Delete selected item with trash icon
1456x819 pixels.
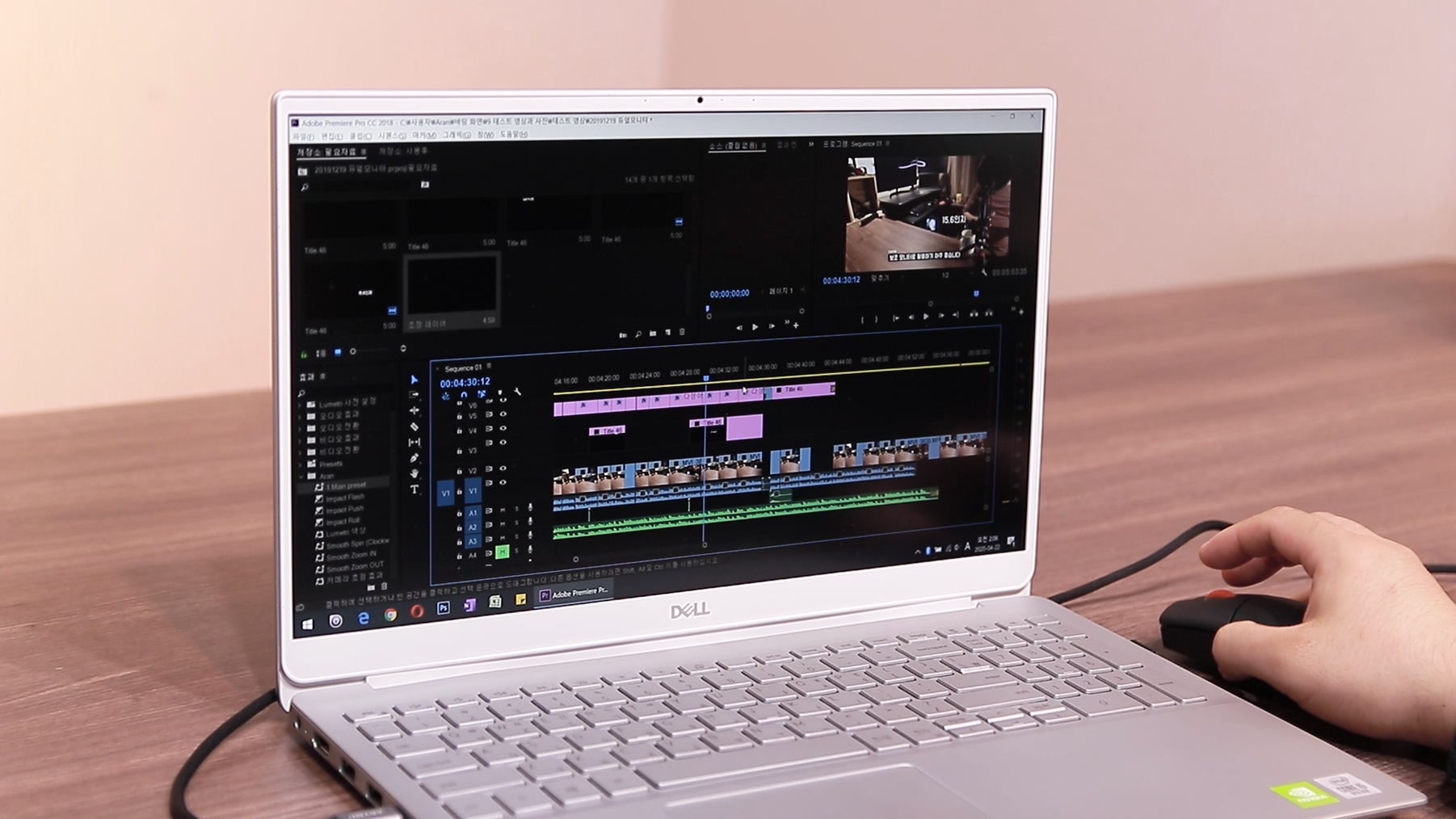[682, 332]
